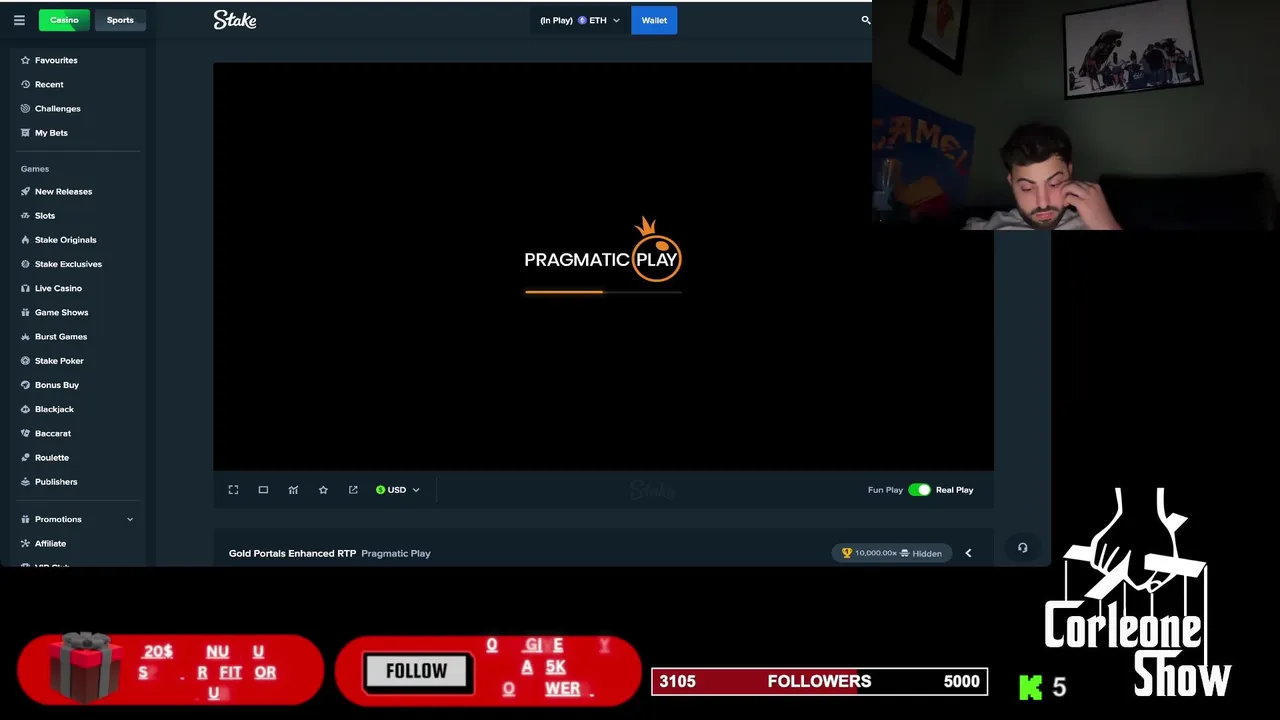Open the USD currency dropdown
This screenshot has height=720, width=1280.
tap(398, 490)
